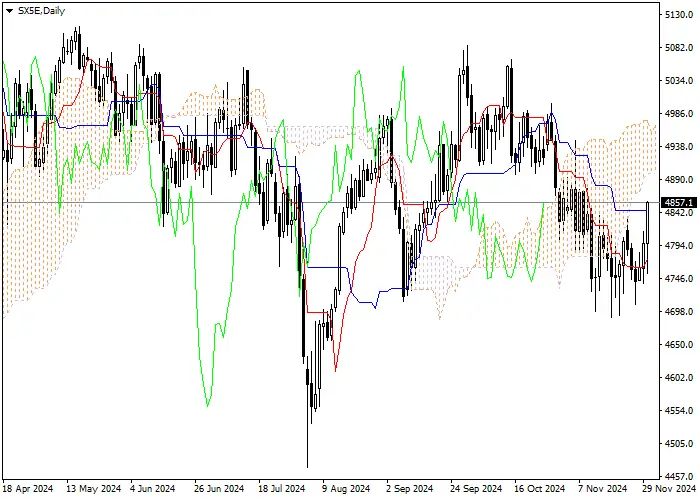Viewport: 700px width, 500px height.
Task: Select the 18 Jul 2024 date label
Action: 281,489
